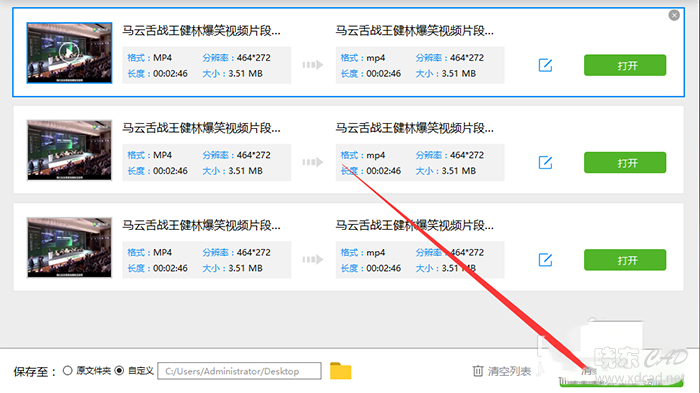Click the output 格式：mp4 value in the highlighted row

coord(362,58)
